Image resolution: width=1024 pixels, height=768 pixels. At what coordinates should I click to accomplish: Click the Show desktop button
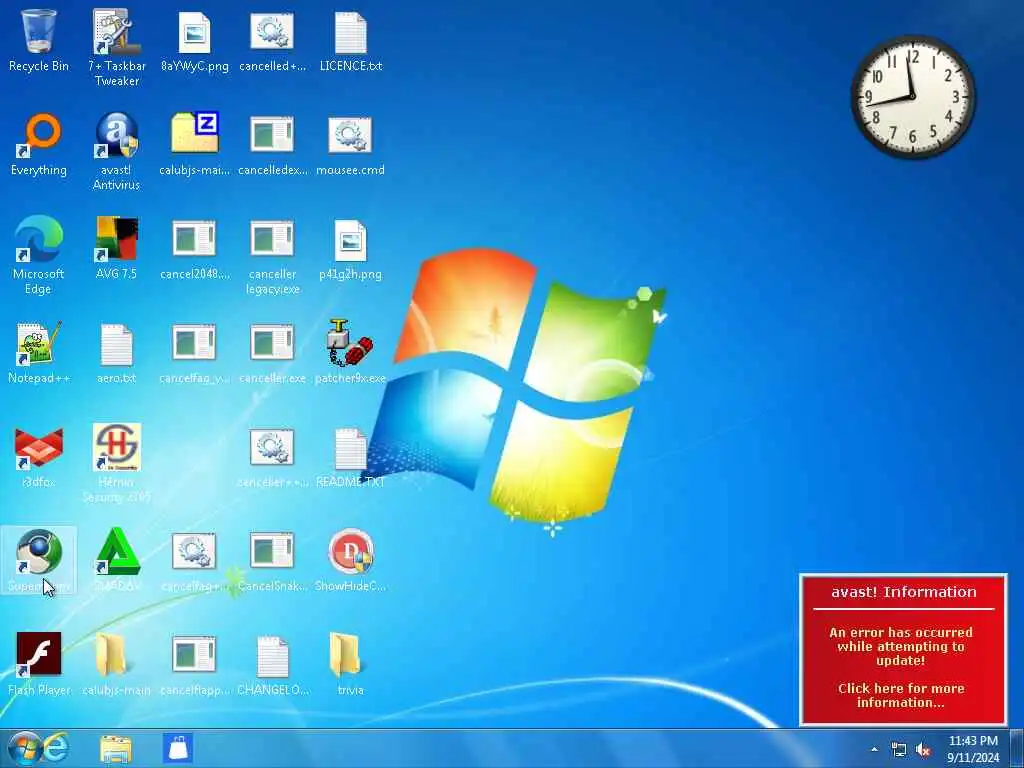tap(1017, 748)
